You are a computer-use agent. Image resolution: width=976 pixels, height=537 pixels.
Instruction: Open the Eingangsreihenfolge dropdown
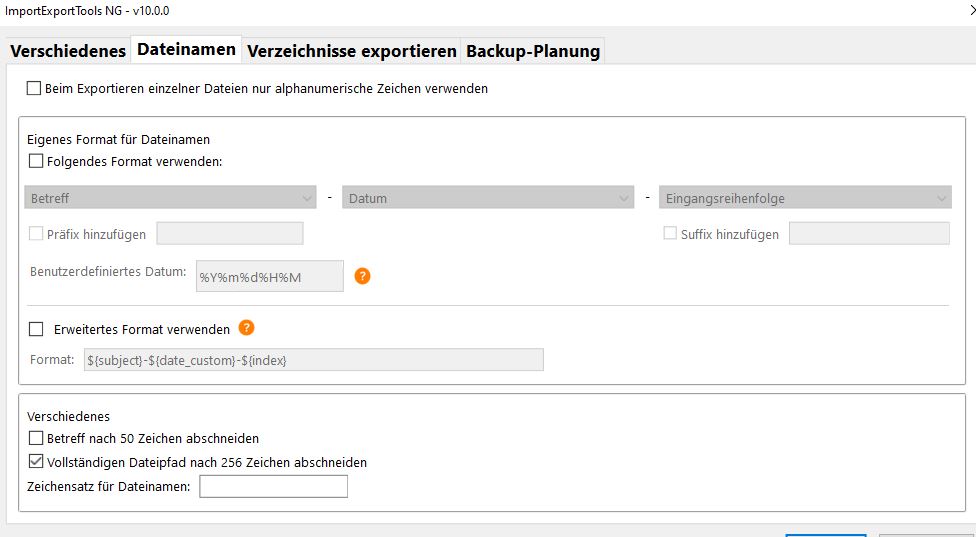pos(805,198)
